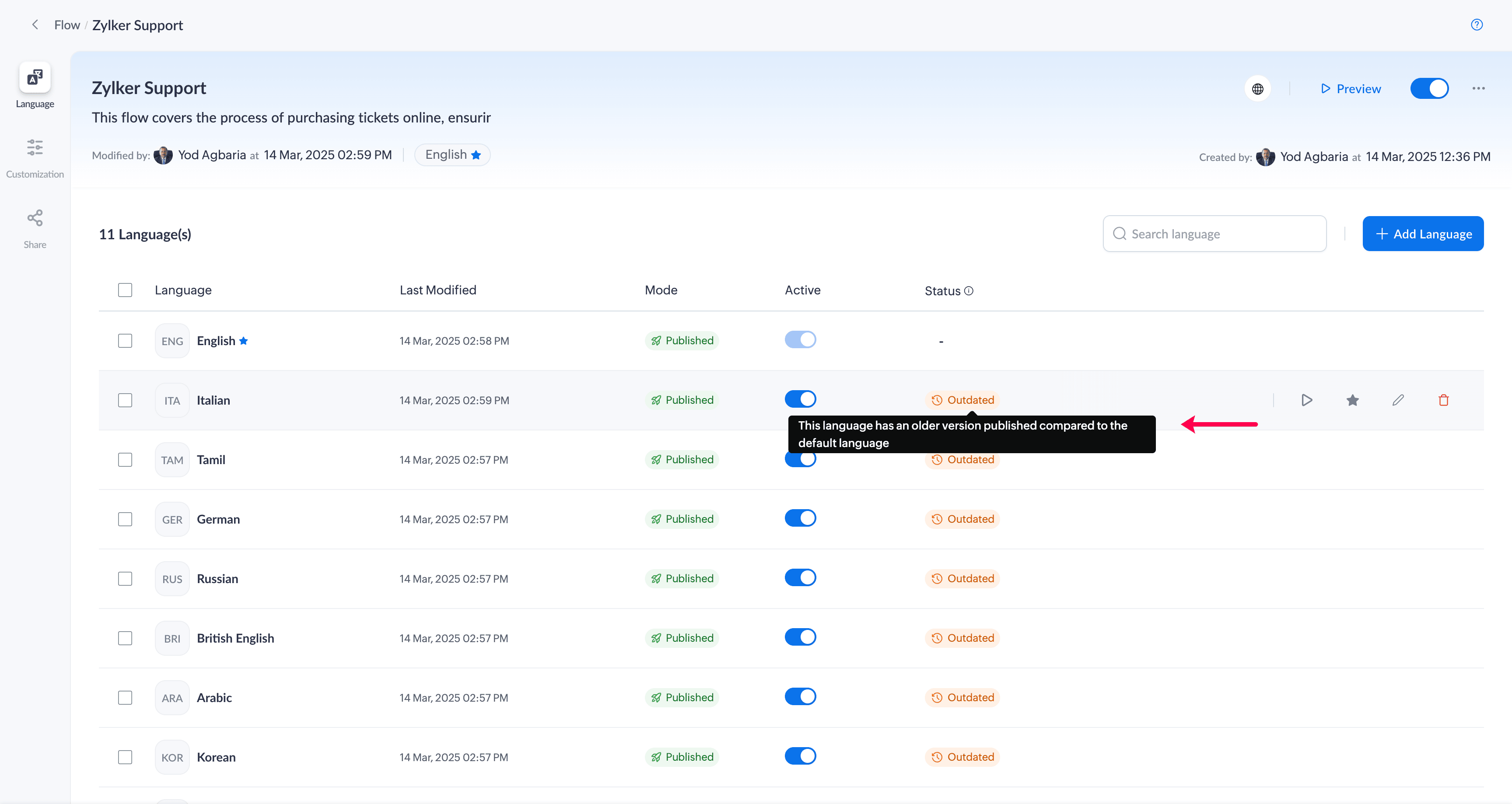Check the German row checkbox
The height and width of the screenshot is (804, 1512).
(x=125, y=519)
